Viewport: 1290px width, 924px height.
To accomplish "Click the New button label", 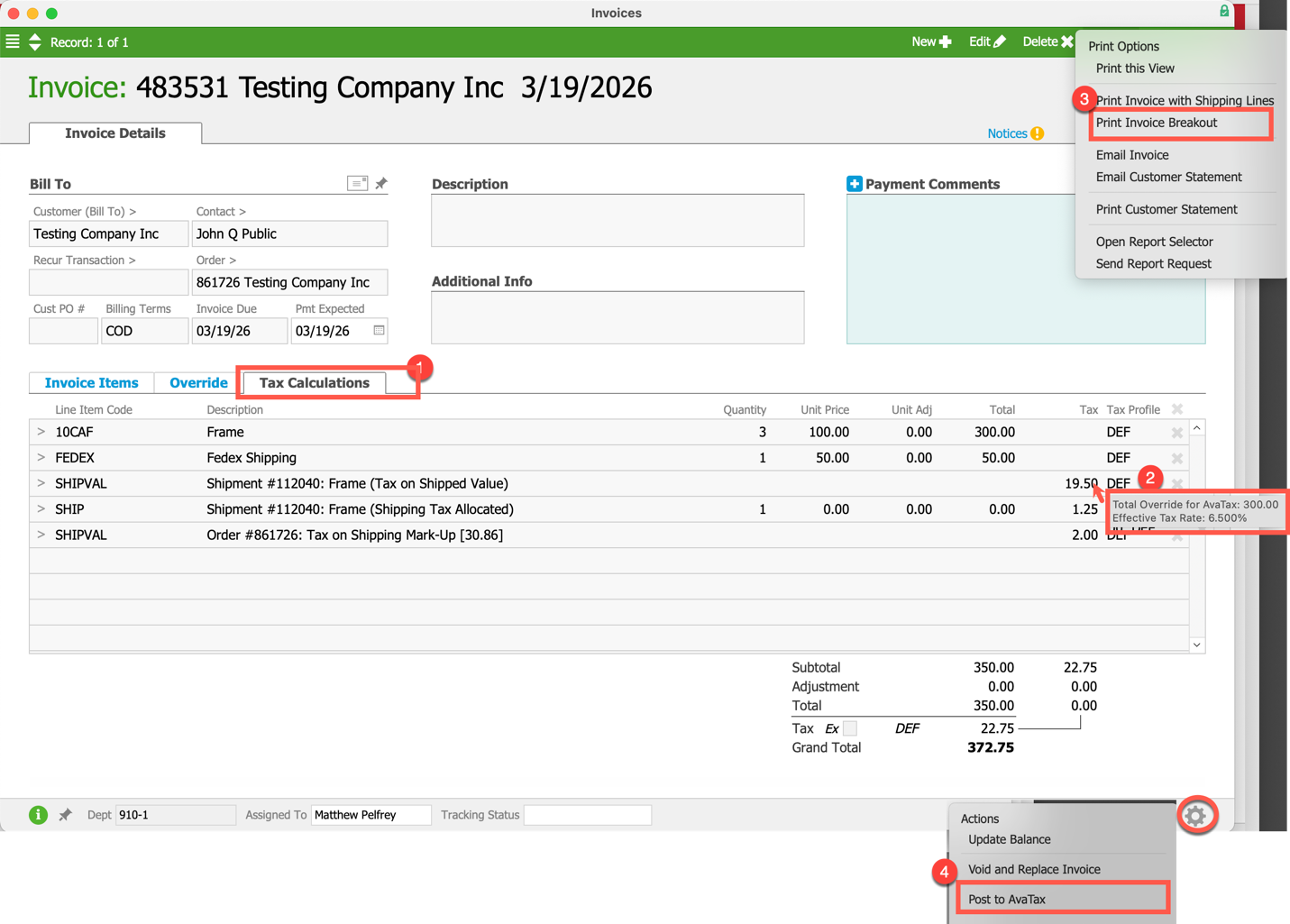I will (x=923, y=41).
